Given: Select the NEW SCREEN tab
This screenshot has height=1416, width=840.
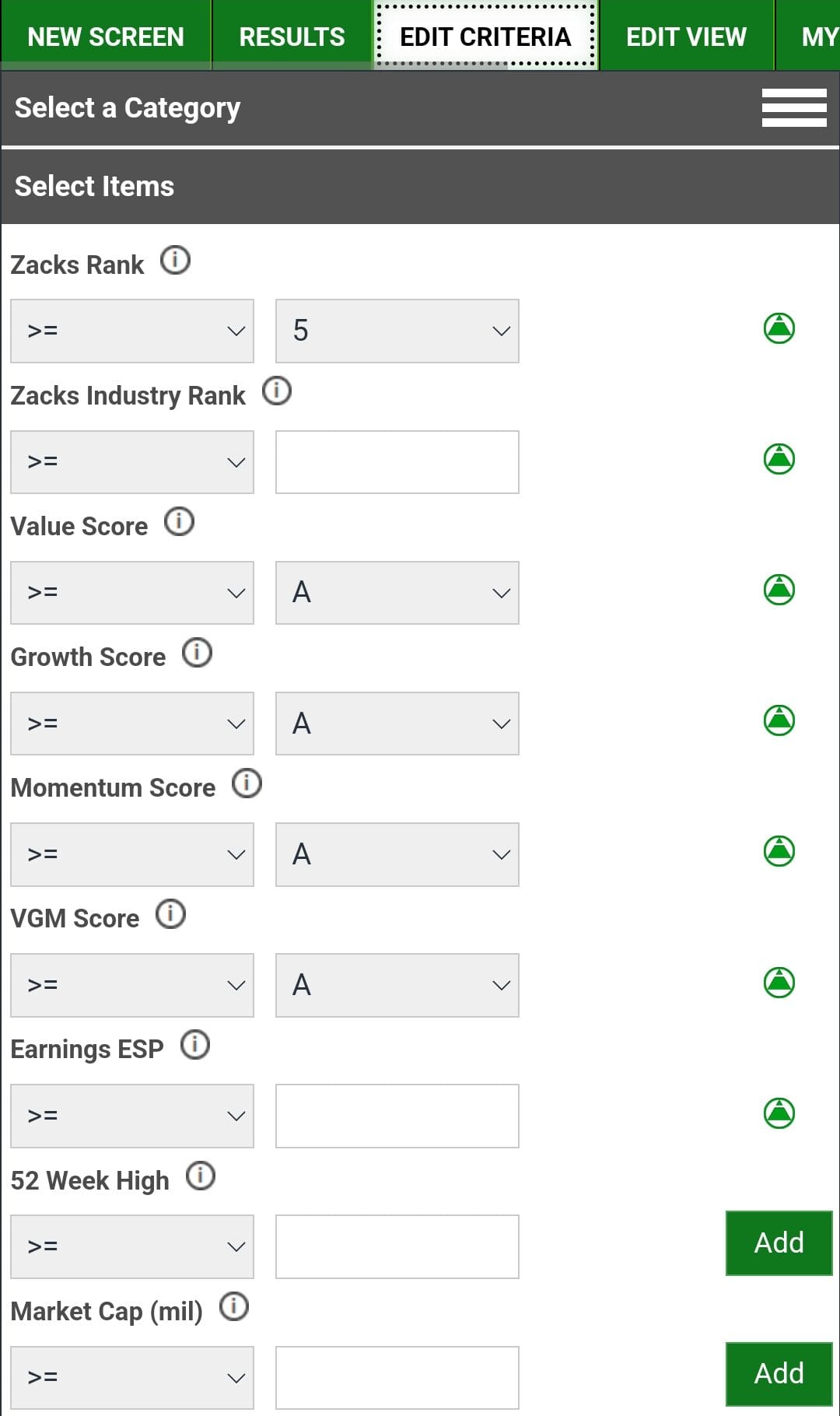Looking at the screenshot, I should (106, 35).
